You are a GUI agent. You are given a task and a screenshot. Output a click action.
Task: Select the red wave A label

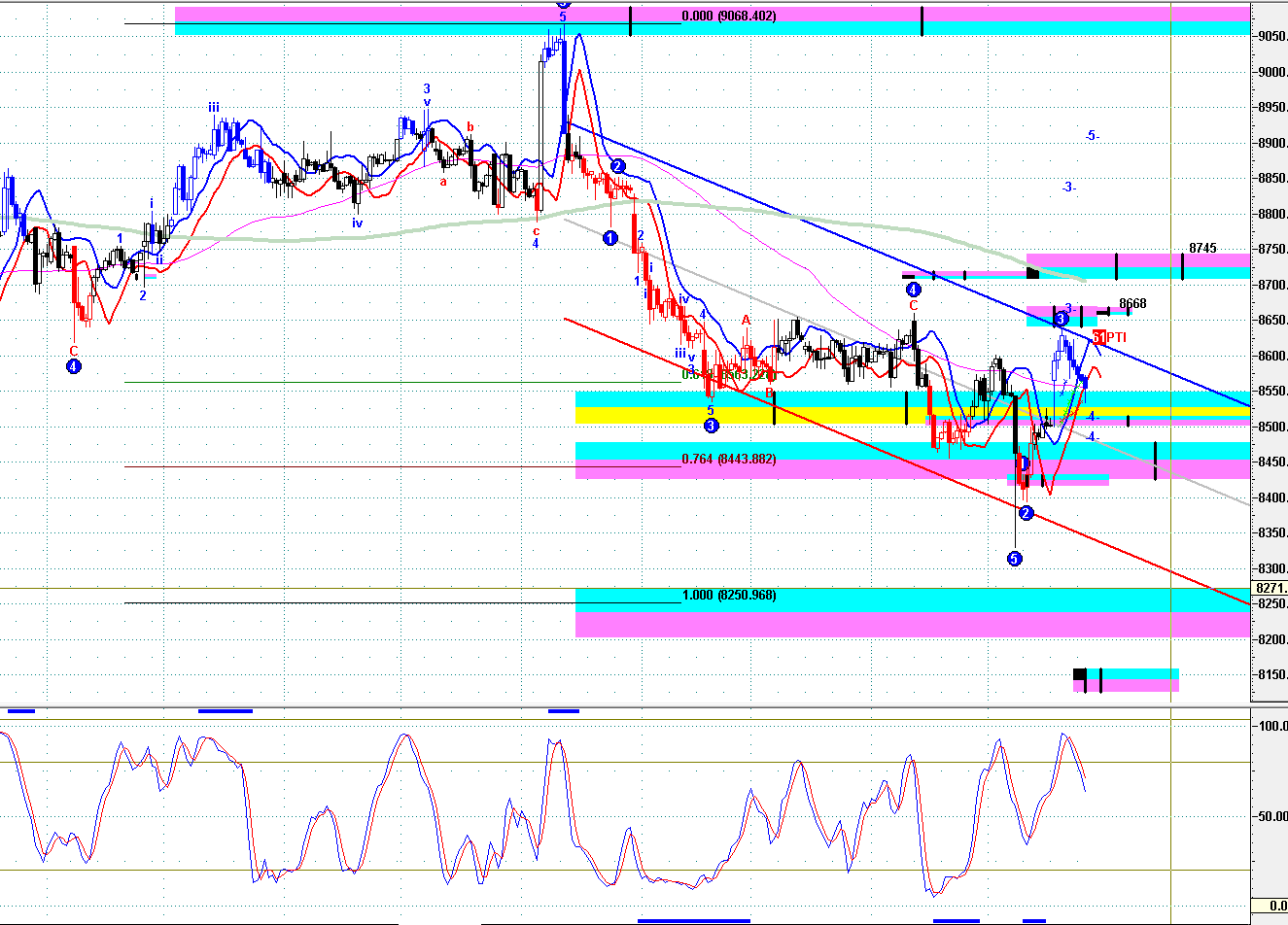coord(746,319)
